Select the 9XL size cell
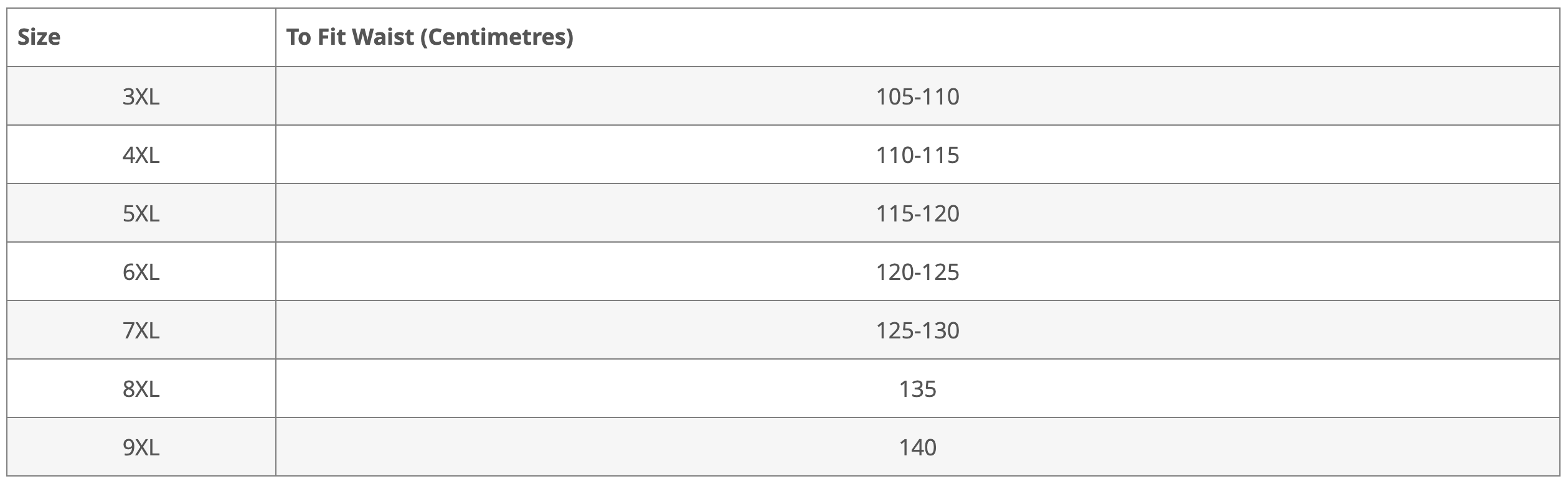The width and height of the screenshot is (1568, 484). point(141,447)
